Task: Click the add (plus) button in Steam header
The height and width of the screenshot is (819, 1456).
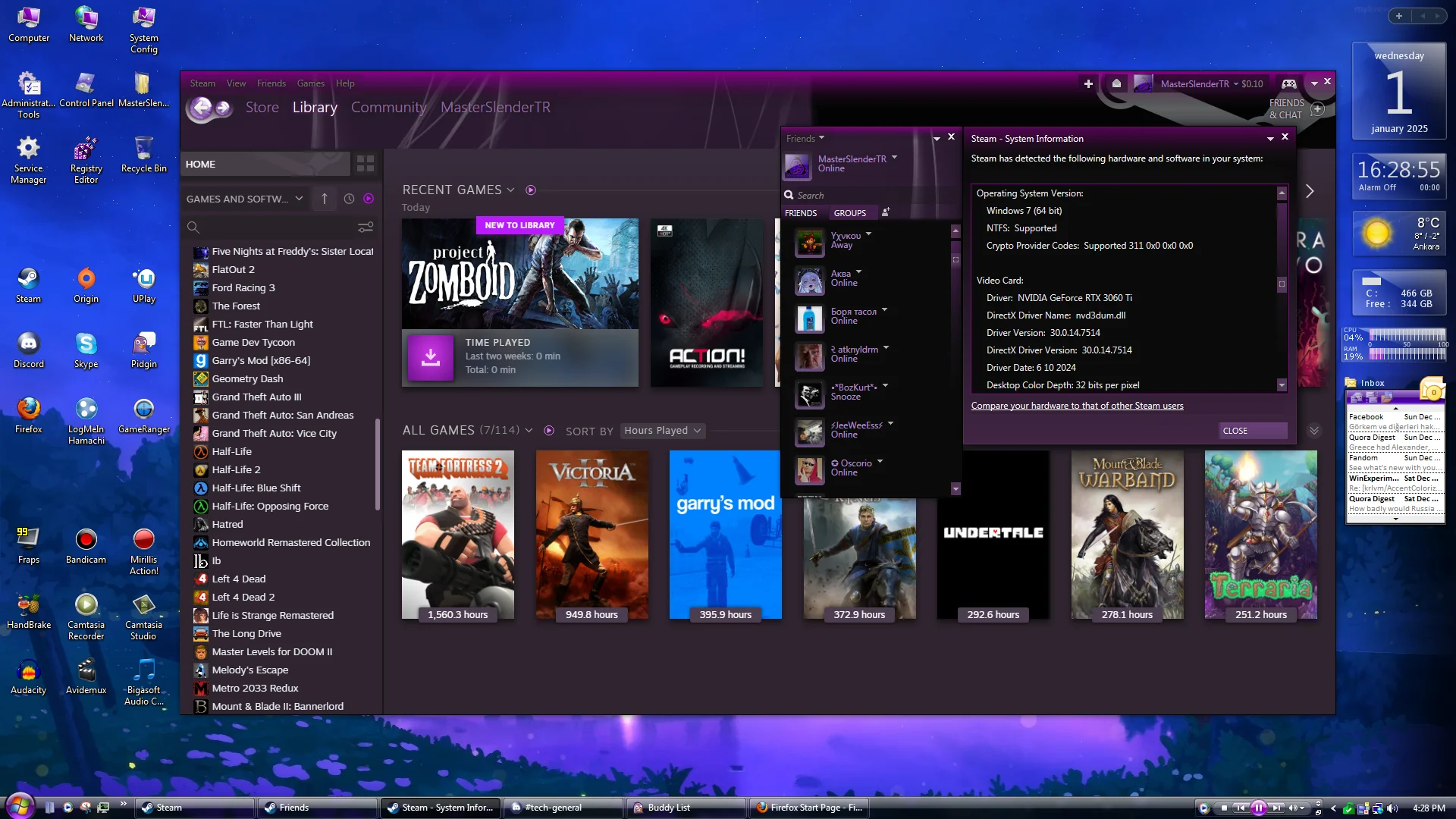Action: [1088, 83]
